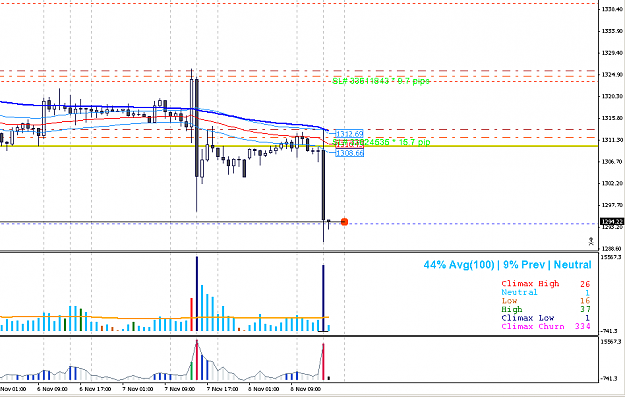Click the 1338.40 price axis label
Viewport: 625px width, 397px height.
tap(613, 9)
